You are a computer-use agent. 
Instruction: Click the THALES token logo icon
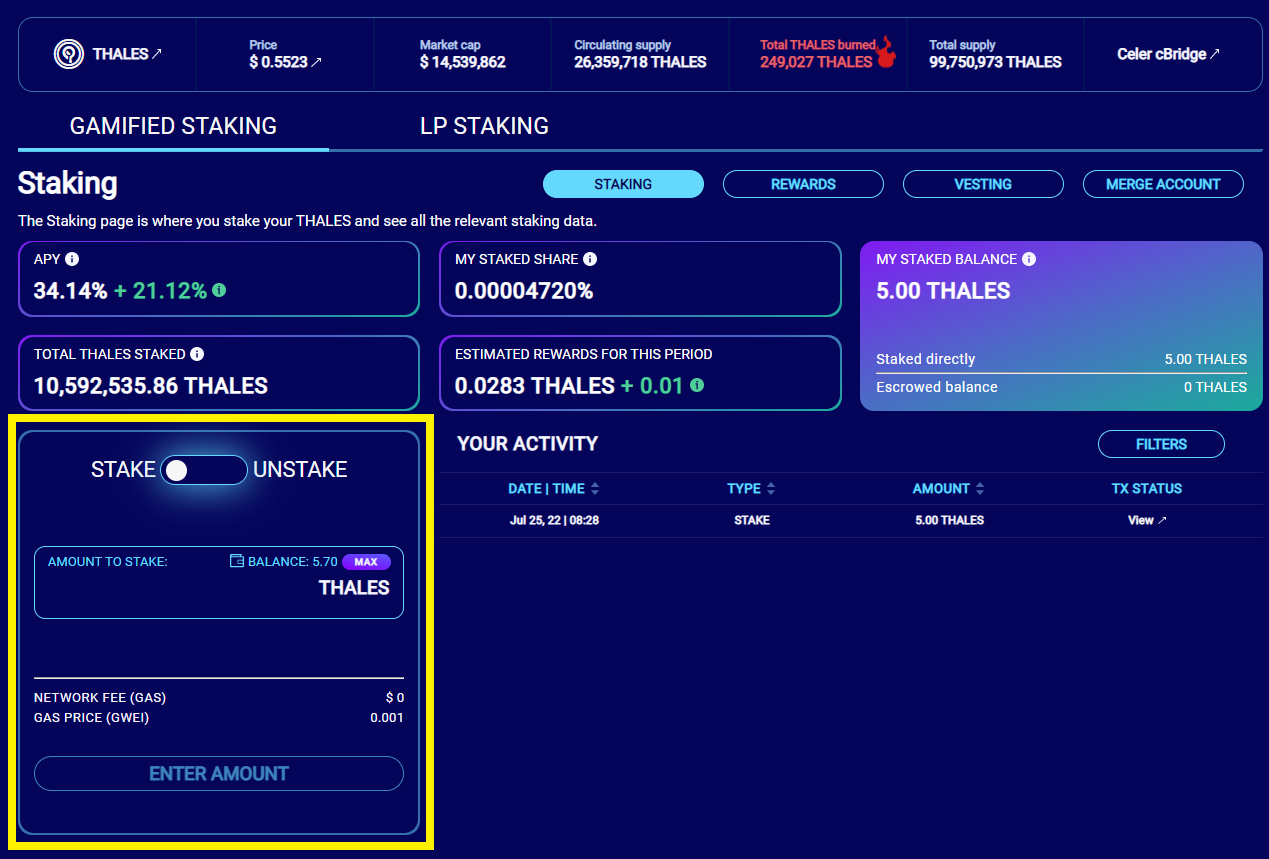point(68,54)
